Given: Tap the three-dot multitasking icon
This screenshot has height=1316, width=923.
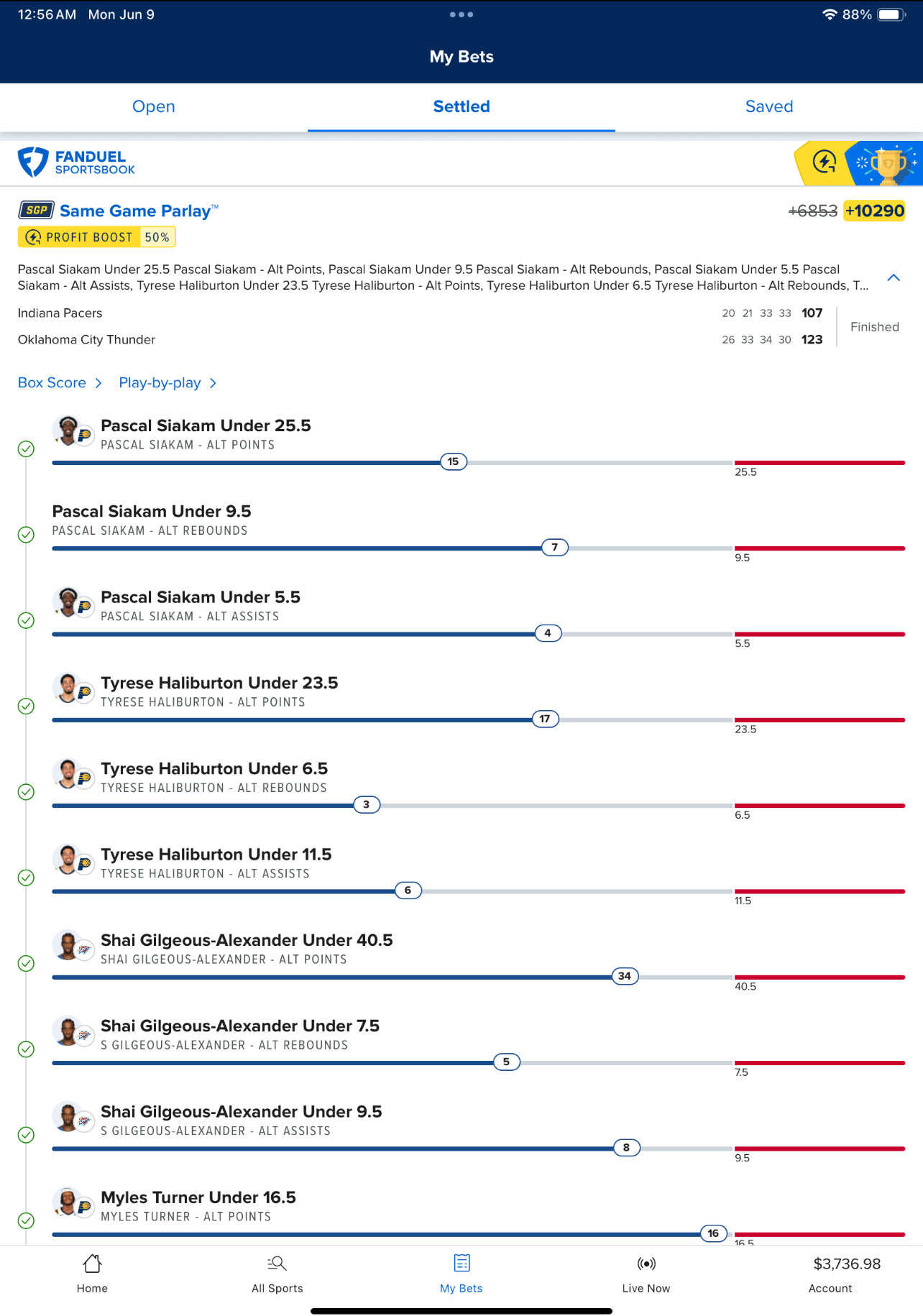Looking at the screenshot, I should point(461,14).
